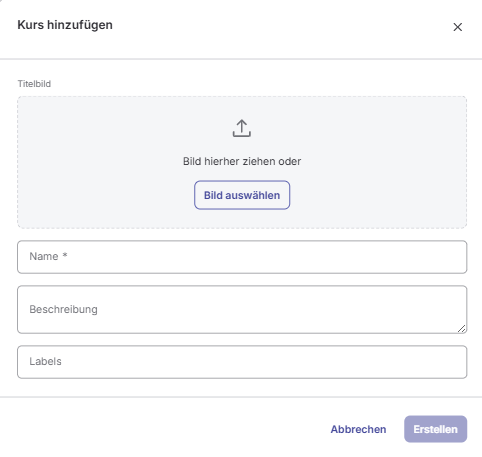Click the upload arrow icon
The height and width of the screenshot is (457, 482).
[242, 128]
